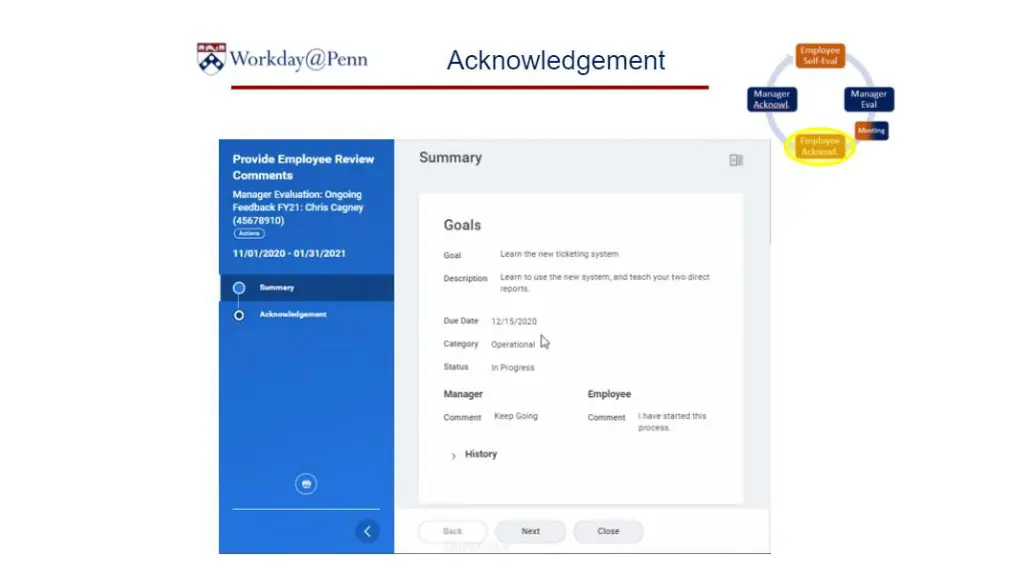The width and height of the screenshot is (1024, 576).
Task: Click the Back button
Action: [453, 531]
